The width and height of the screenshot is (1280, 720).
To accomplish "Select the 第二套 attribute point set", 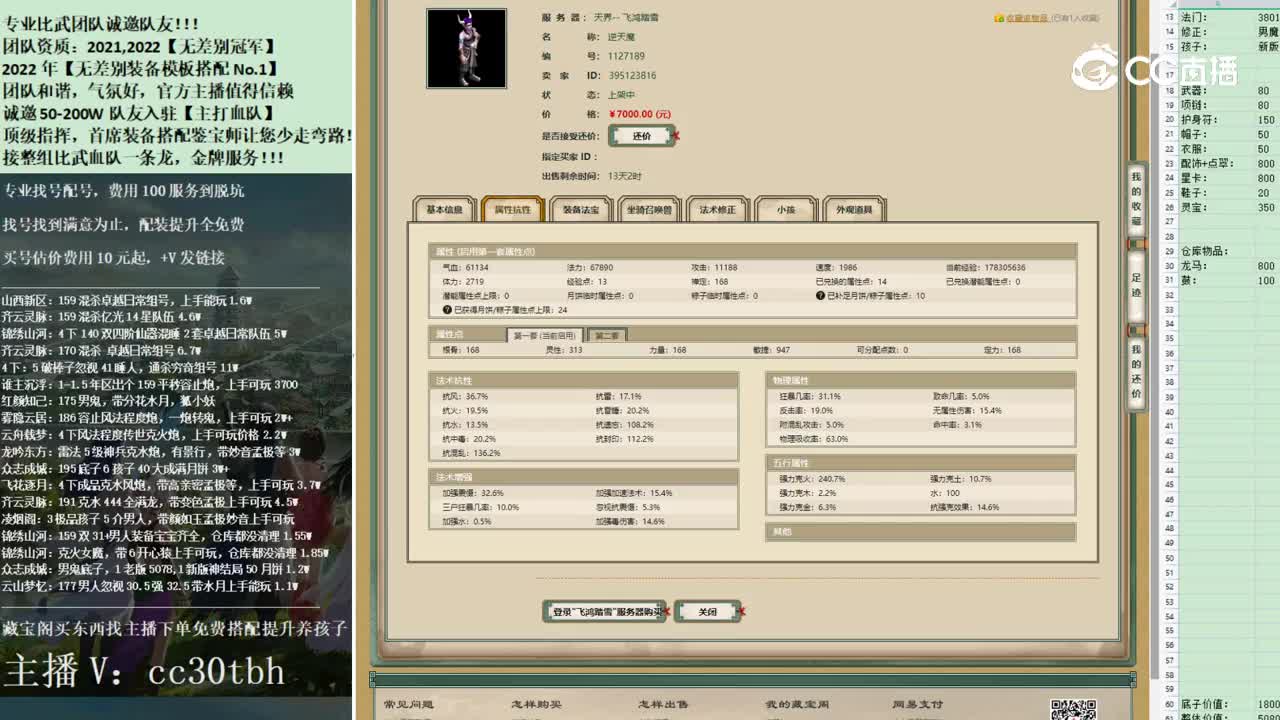I will [606, 335].
